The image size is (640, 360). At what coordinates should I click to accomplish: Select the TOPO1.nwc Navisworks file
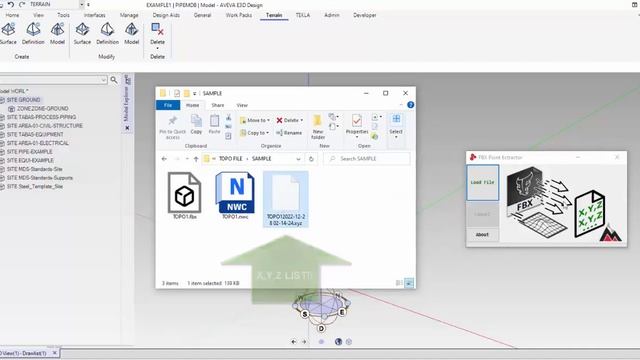[236, 196]
